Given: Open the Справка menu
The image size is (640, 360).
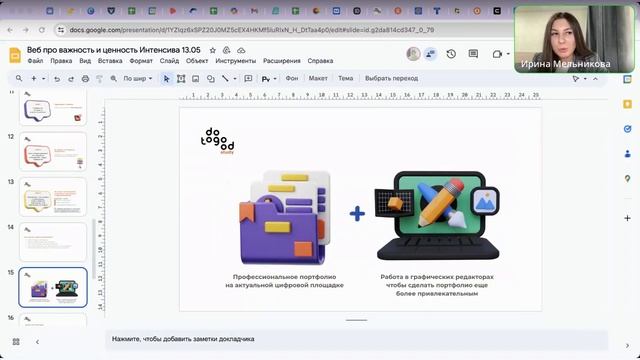Looking at the screenshot, I should pos(320,61).
